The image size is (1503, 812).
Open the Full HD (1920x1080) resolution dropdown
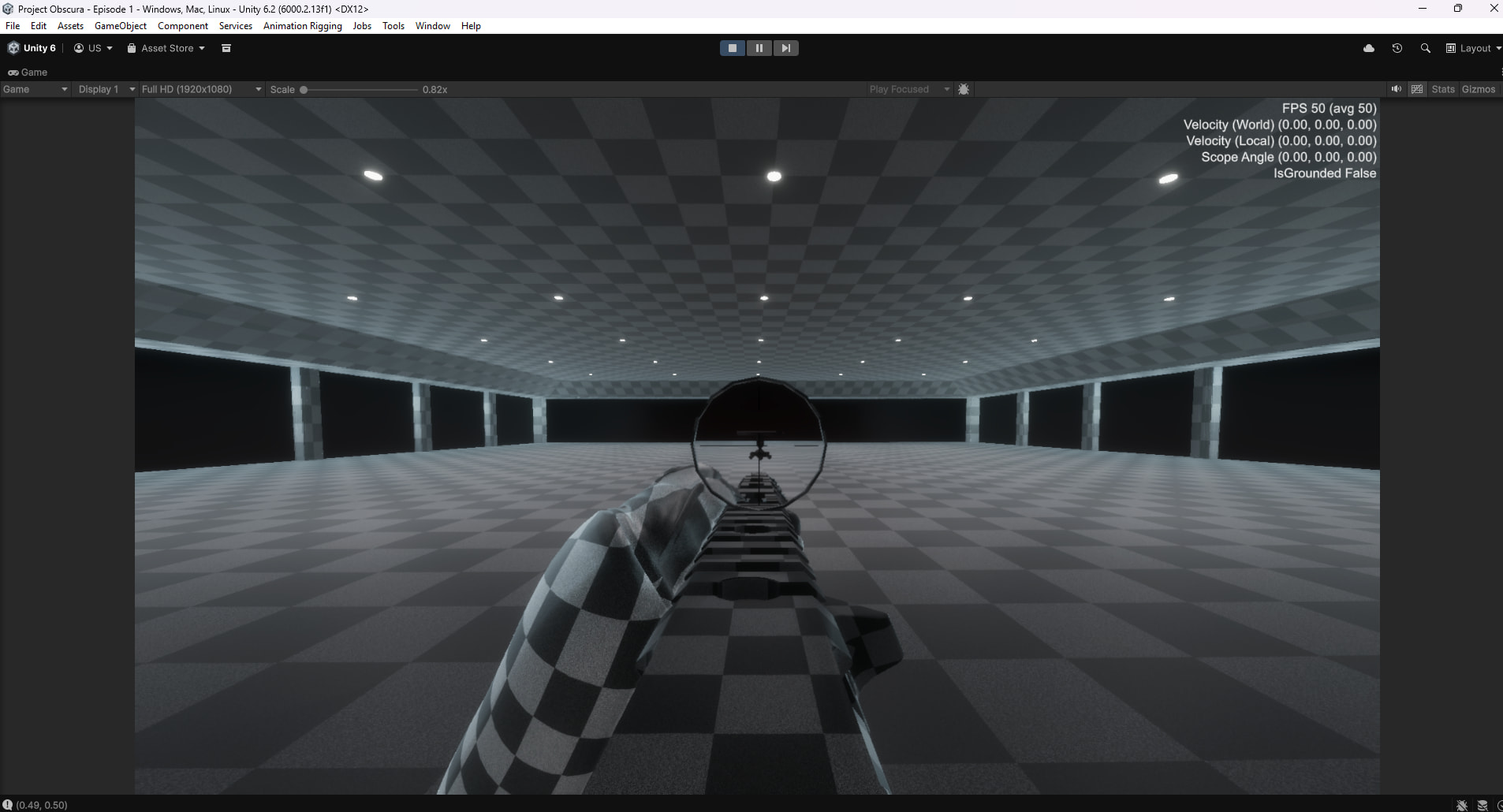pyautogui.click(x=201, y=88)
